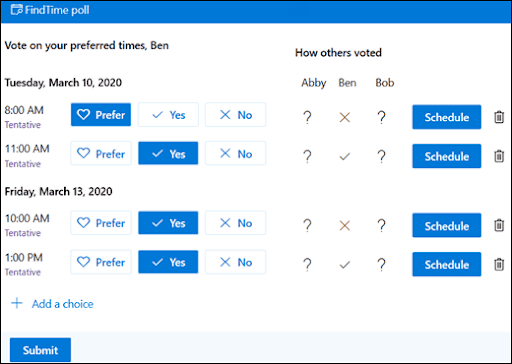This screenshot has width=512, height=364.
Task: Click Abby's question mark for 8:00 AM
Action: tap(307, 117)
